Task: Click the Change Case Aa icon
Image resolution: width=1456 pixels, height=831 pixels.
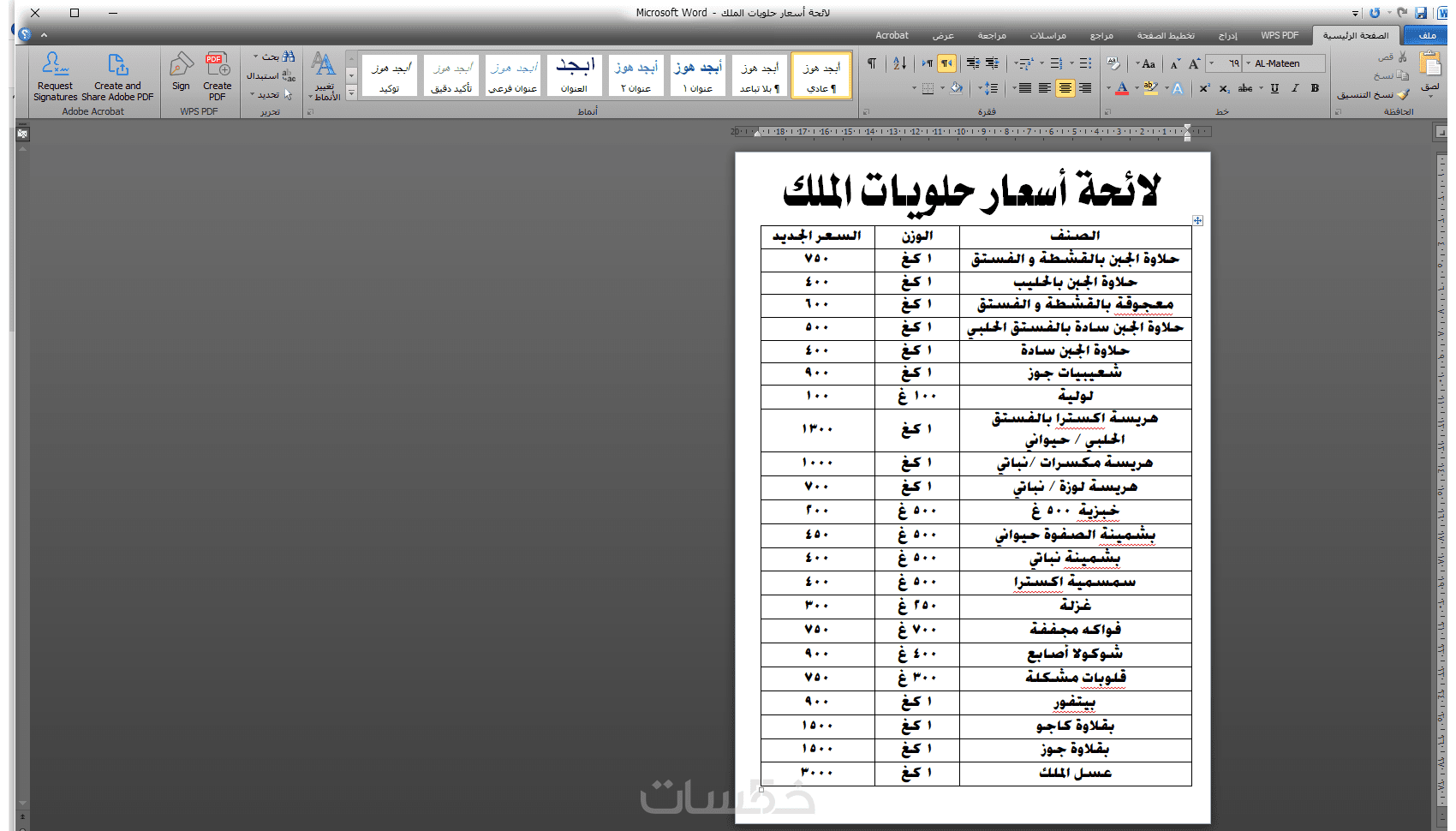Action: (x=1149, y=63)
